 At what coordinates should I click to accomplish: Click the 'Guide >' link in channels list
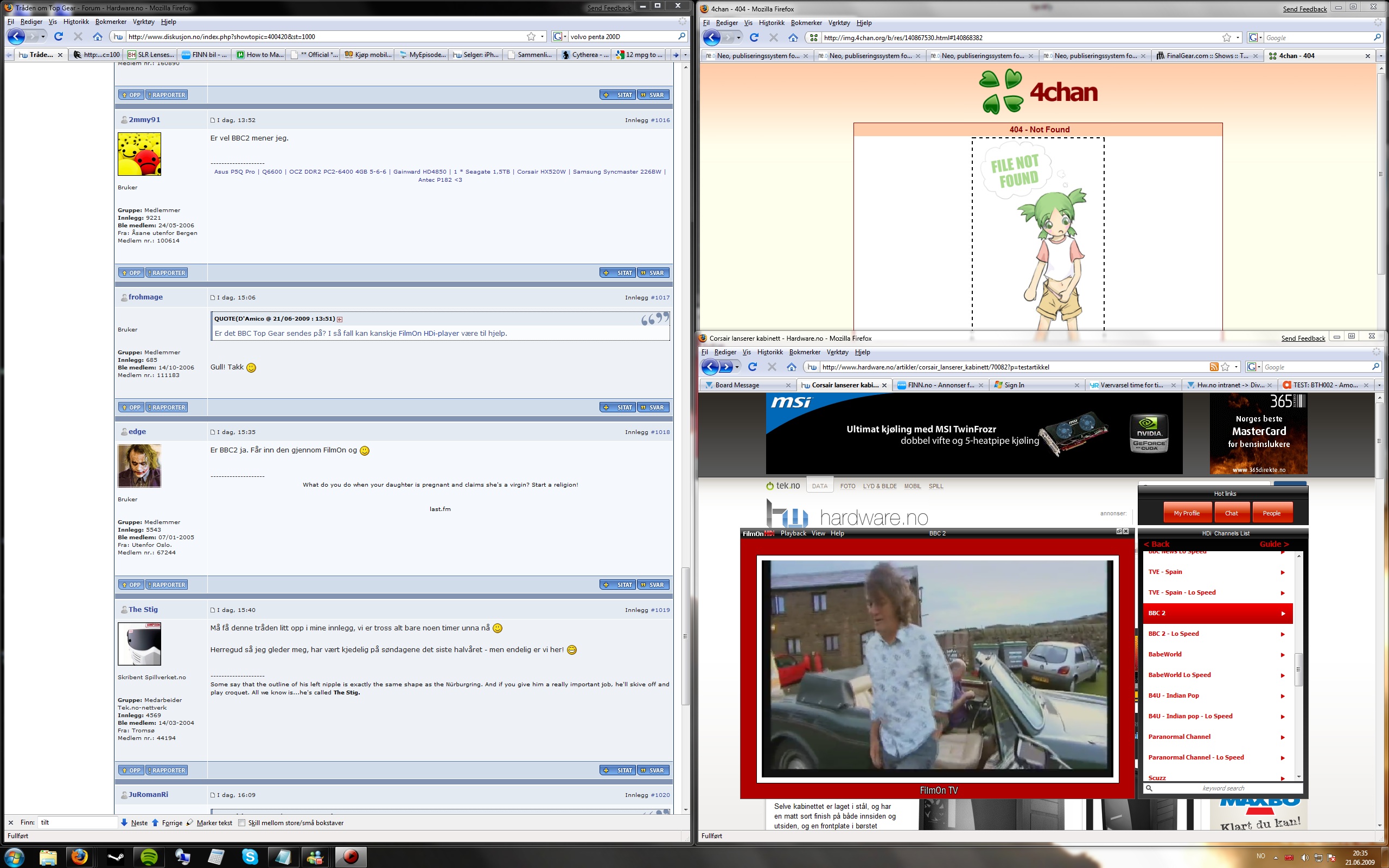[1274, 544]
